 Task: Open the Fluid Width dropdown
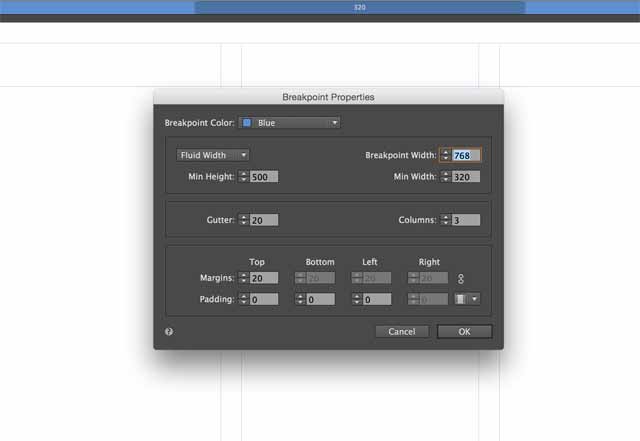(212, 155)
